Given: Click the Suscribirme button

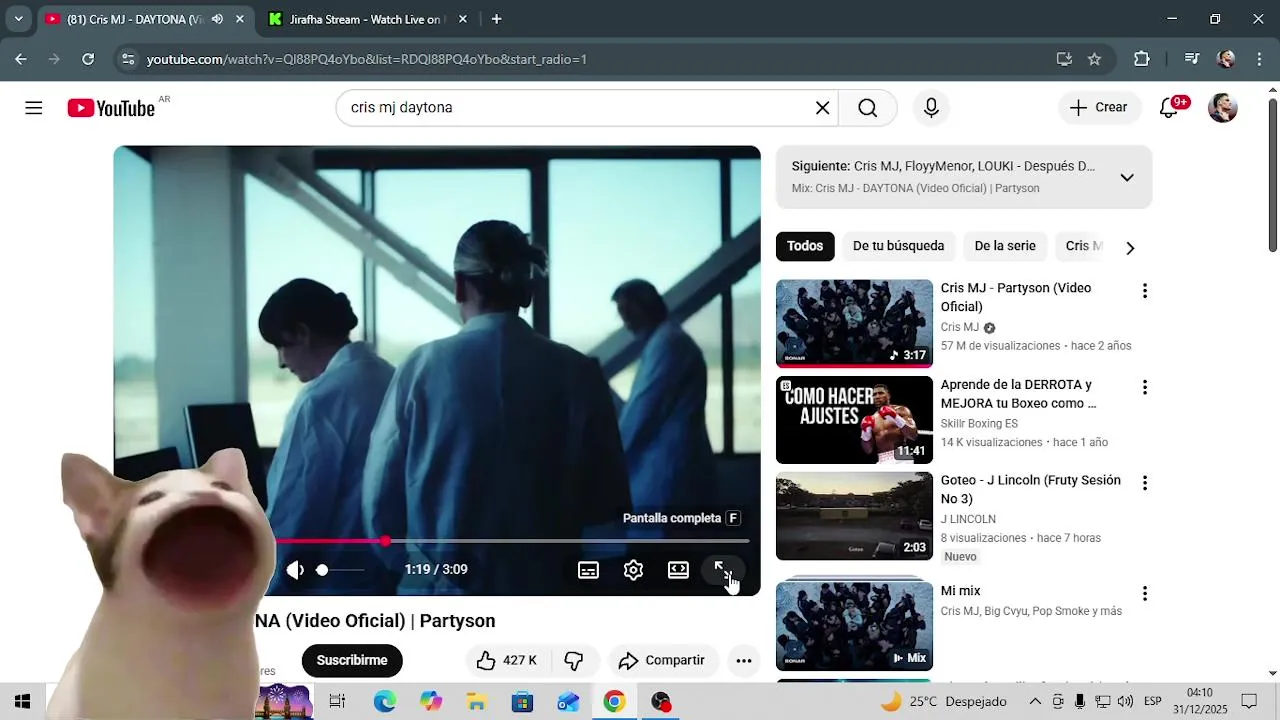Looking at the screenshot, I should (352, 661).
